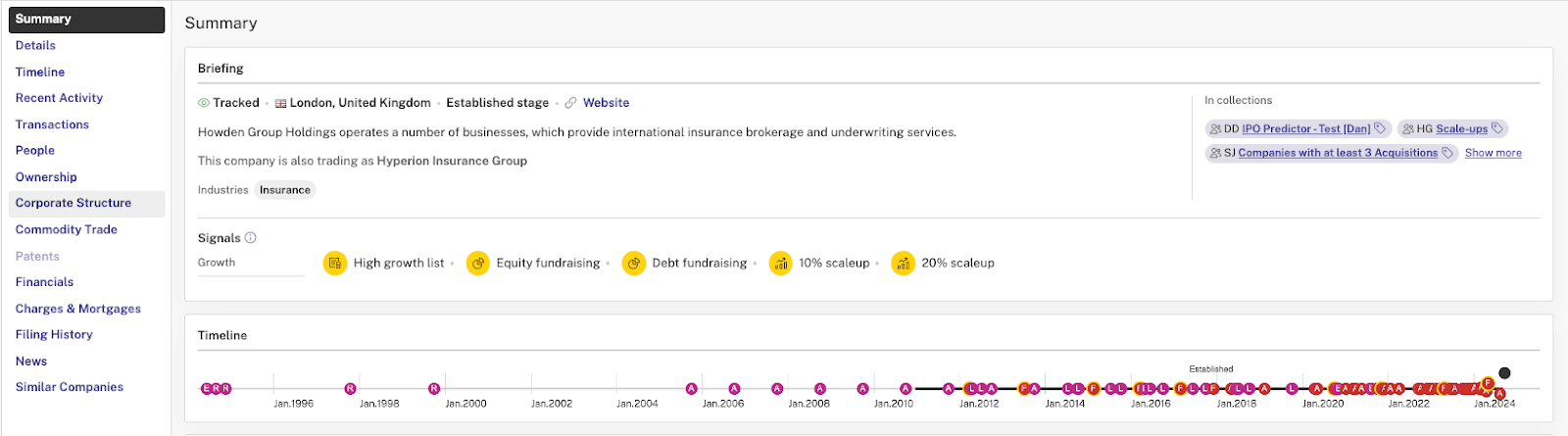Click the tag icon on Companies with Acquisitions collection
1568x436 pixels.
[x=1446, y=153]
